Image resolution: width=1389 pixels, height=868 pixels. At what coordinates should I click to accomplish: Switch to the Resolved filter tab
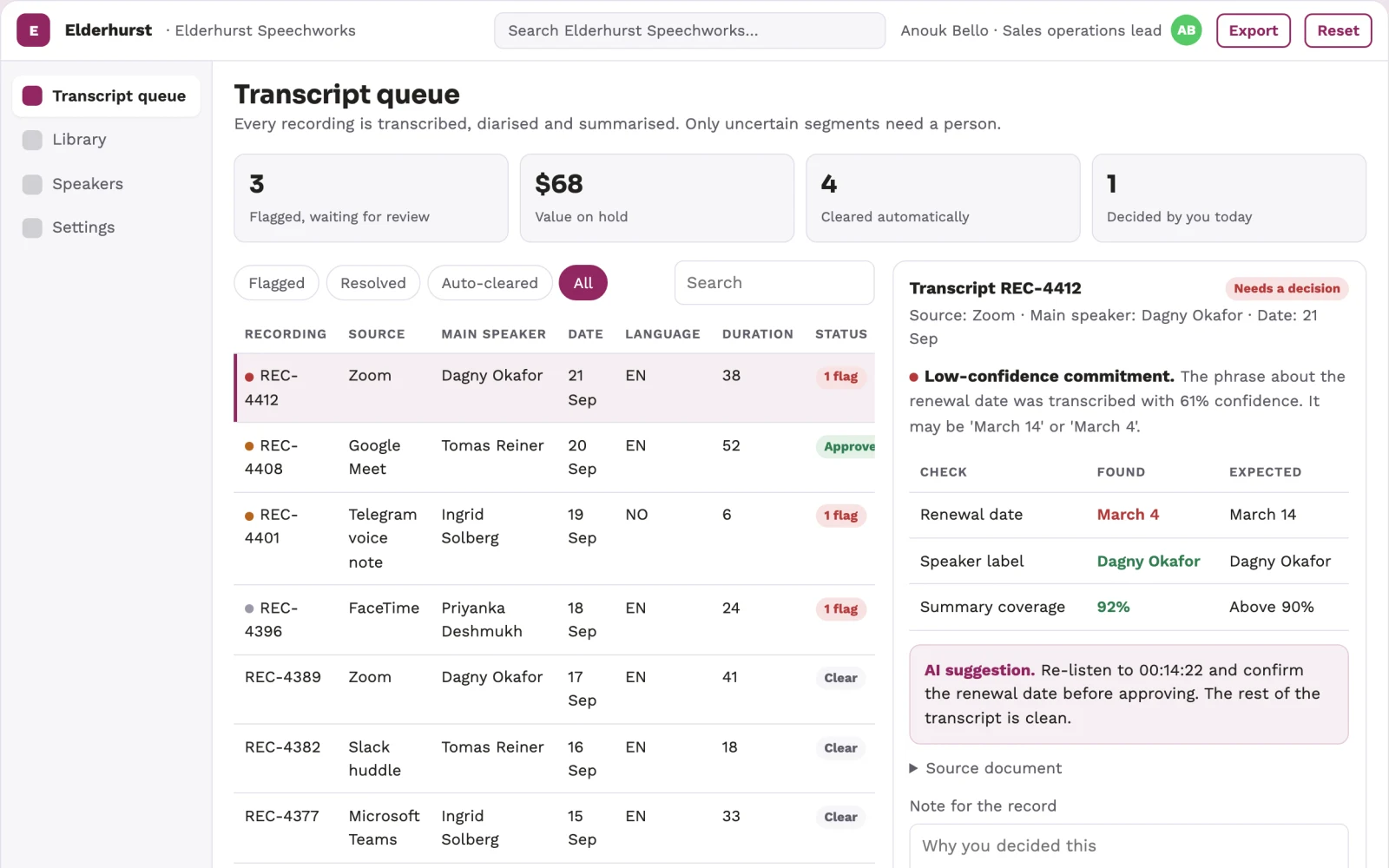coord(373,283)
